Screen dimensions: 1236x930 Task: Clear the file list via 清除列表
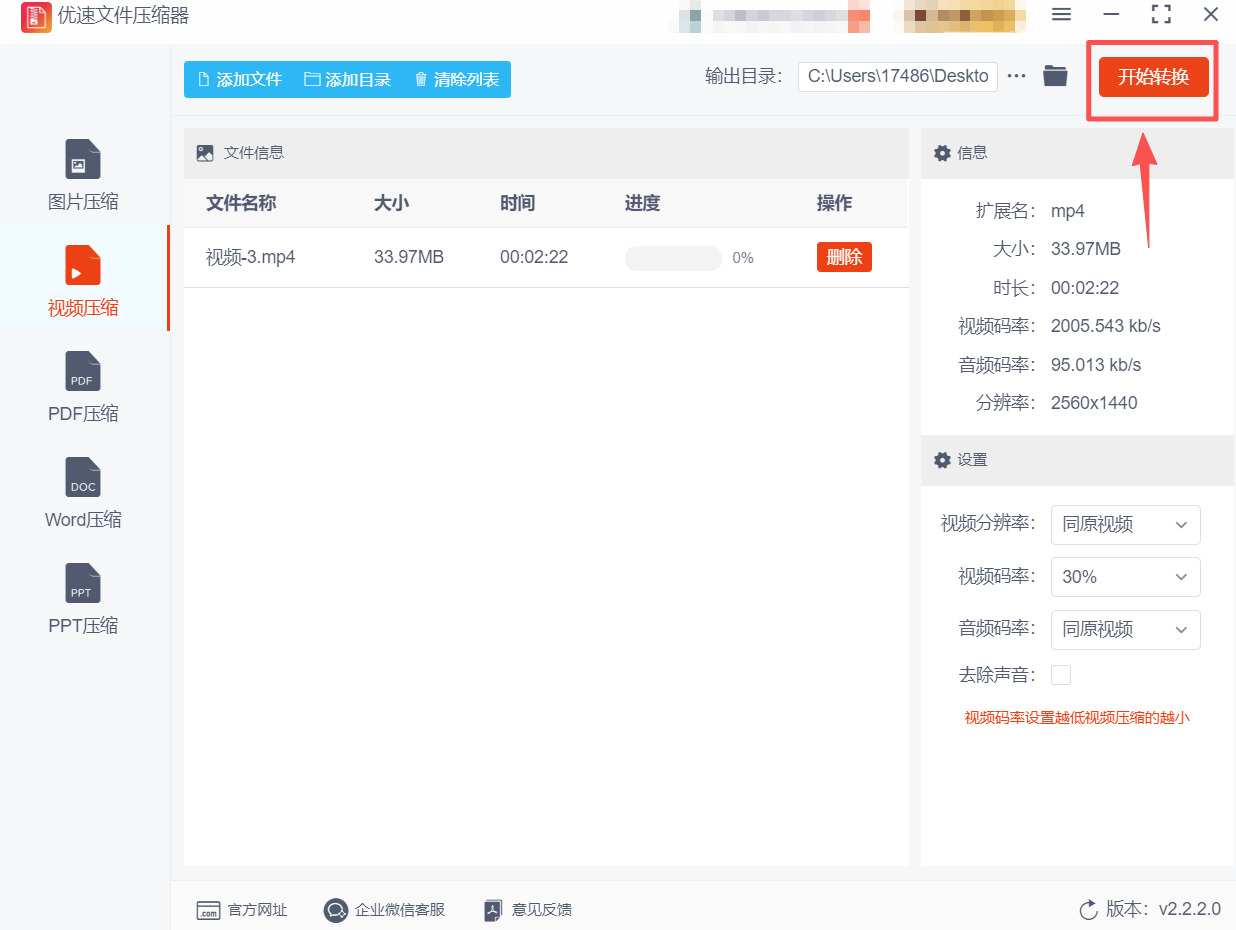[455, 80]
